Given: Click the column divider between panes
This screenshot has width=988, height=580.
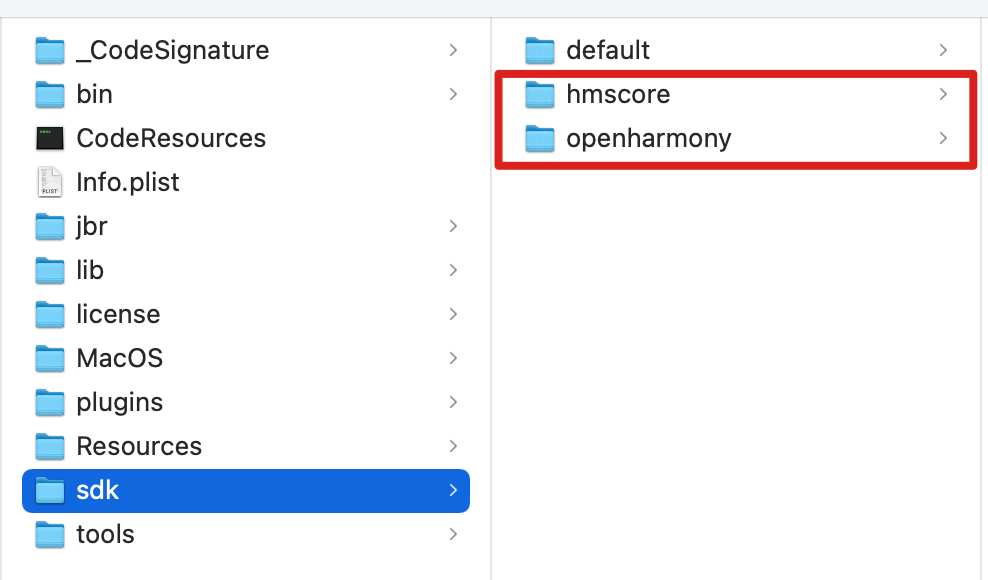Looking at the screenshot, I should point(491,300).
